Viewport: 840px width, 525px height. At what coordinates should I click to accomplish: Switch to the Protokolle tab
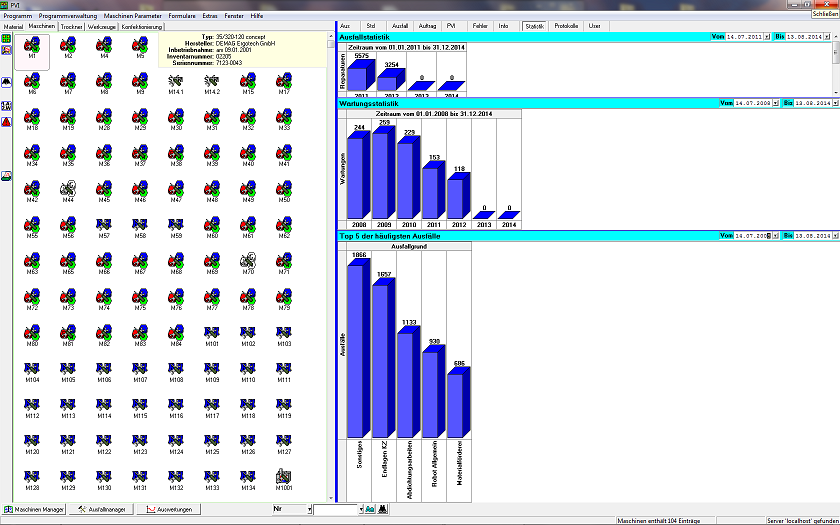point(565,25)
